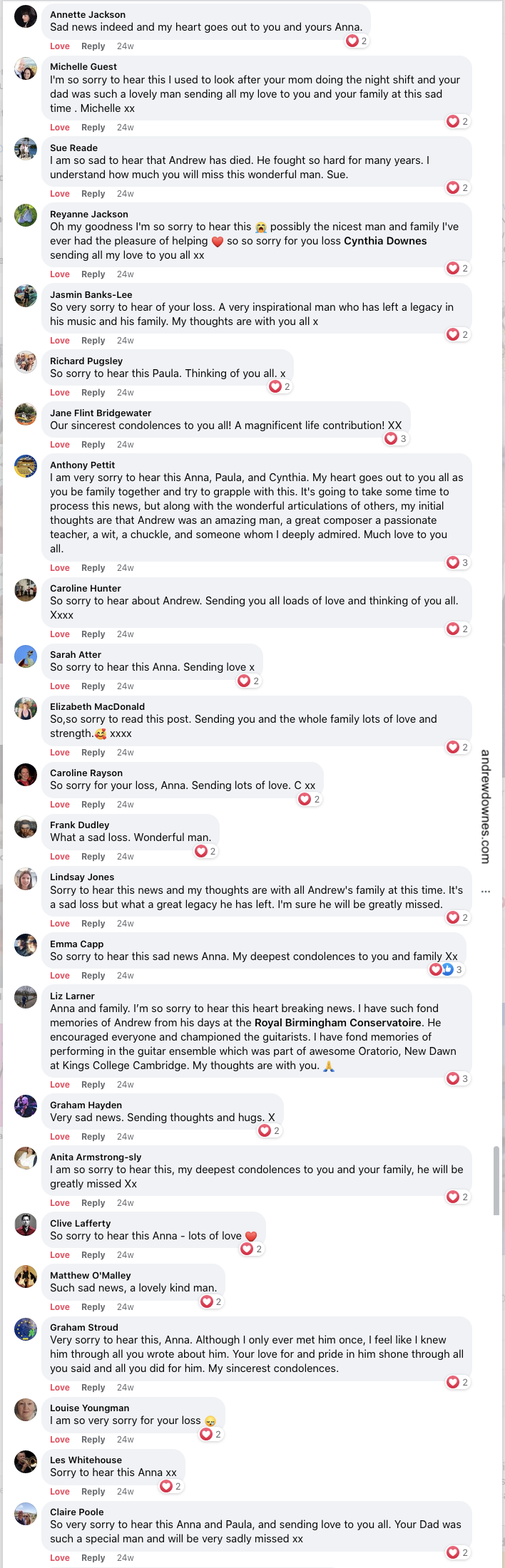505x1568 pixels.
Task: Click Frank Dudley's profile avatar
Action: pos(26,827)
